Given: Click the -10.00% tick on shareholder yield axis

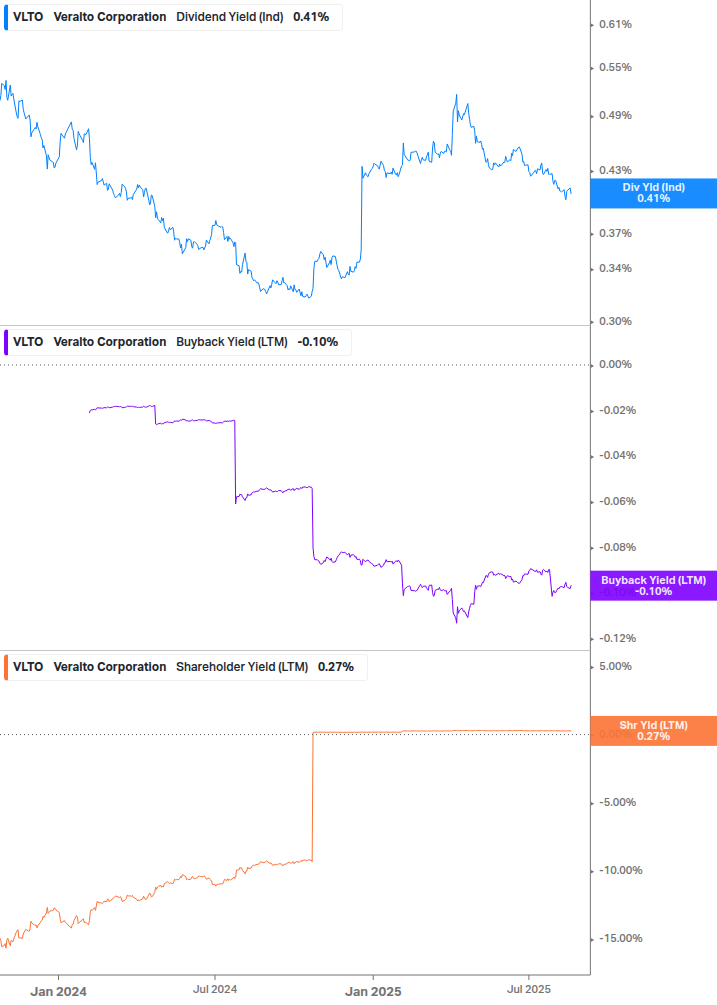Looking at the screenshot, I should (620, 870).
